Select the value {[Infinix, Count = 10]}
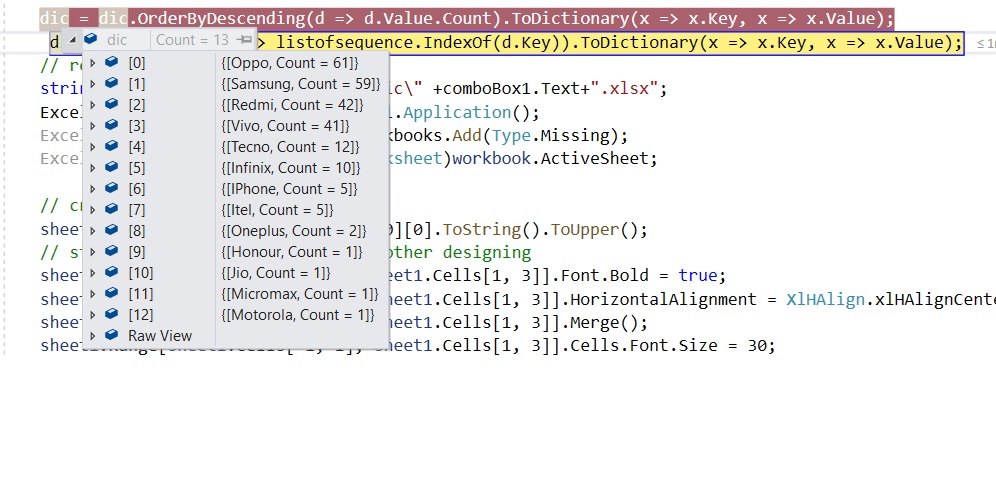The width and height of the screenshot is (996, 504). (x=291, y=168)
